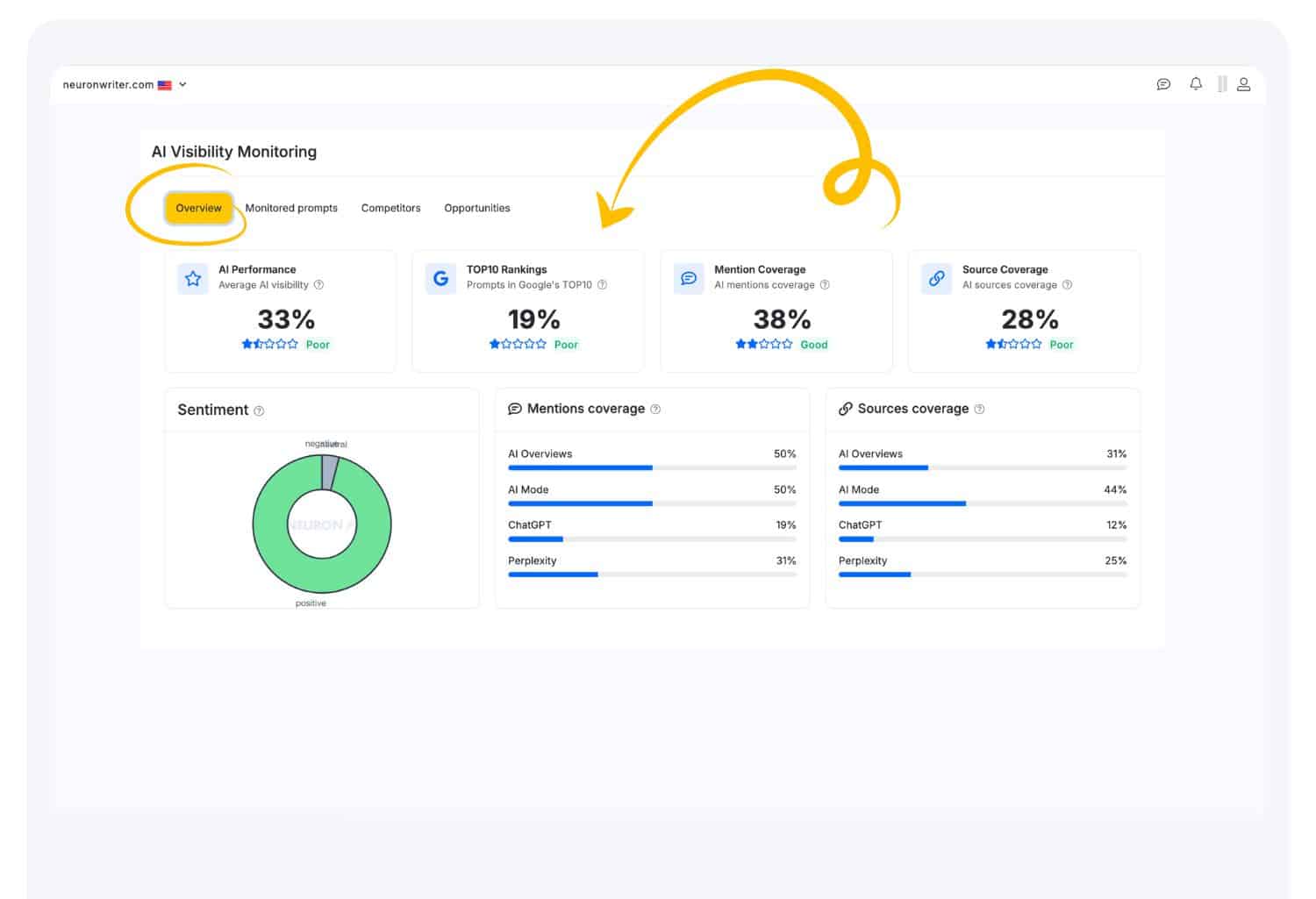Click the Sentiment help question mark
Image resolution: width=1316 pixels, height=899 pixels.
[x=258, y=410]
